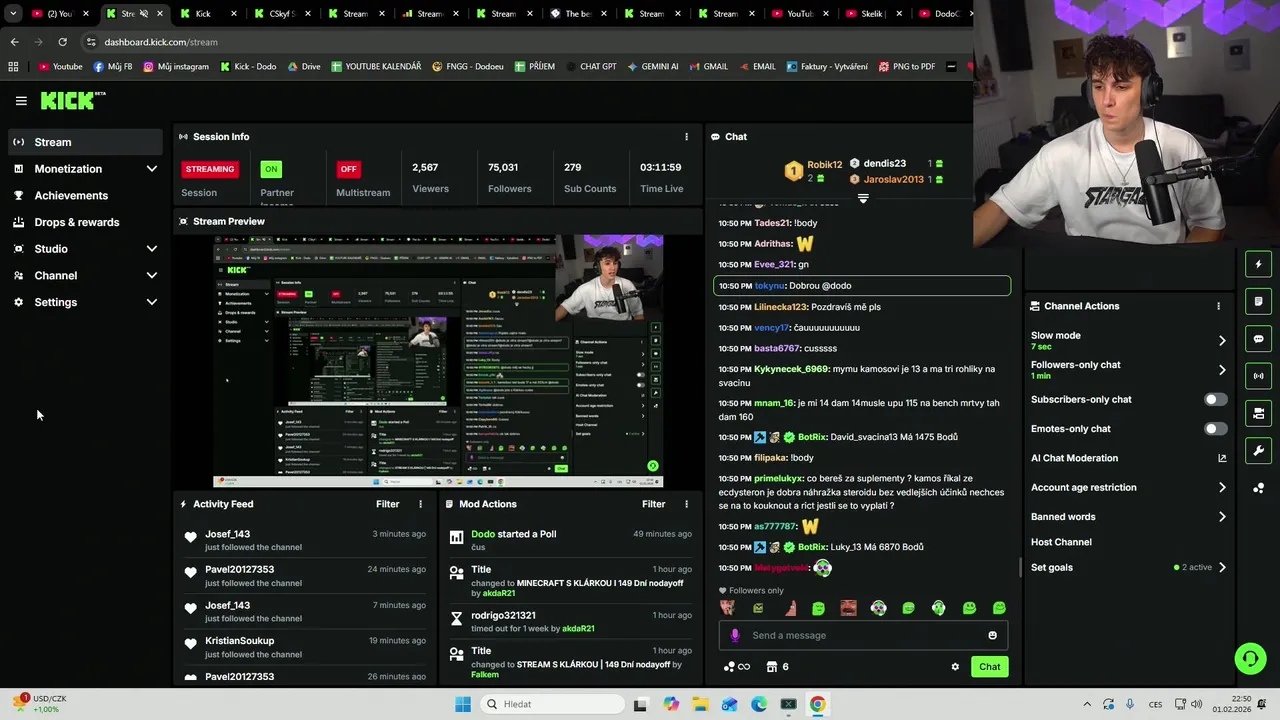This screenshot has width=1280, height=720.
Task: Open CHAT GPT bookmark
Action: coord(590,67)
